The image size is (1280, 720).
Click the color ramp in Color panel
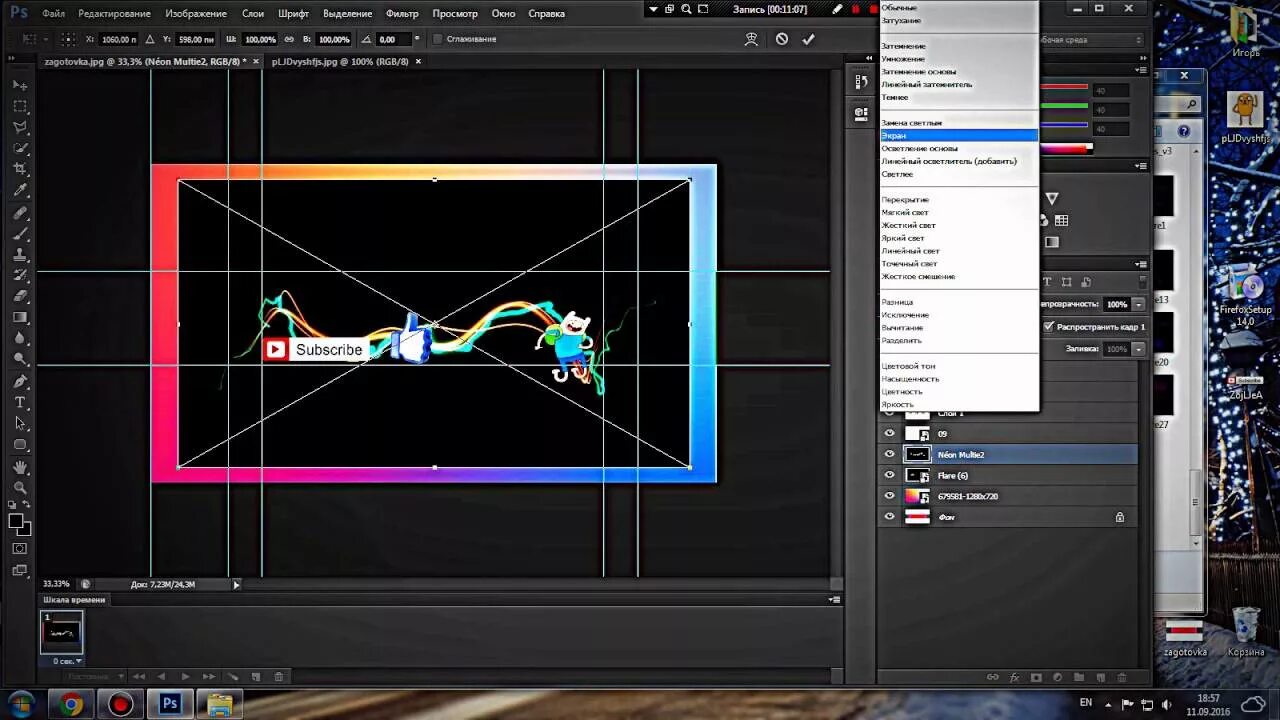click(1066, 150)
